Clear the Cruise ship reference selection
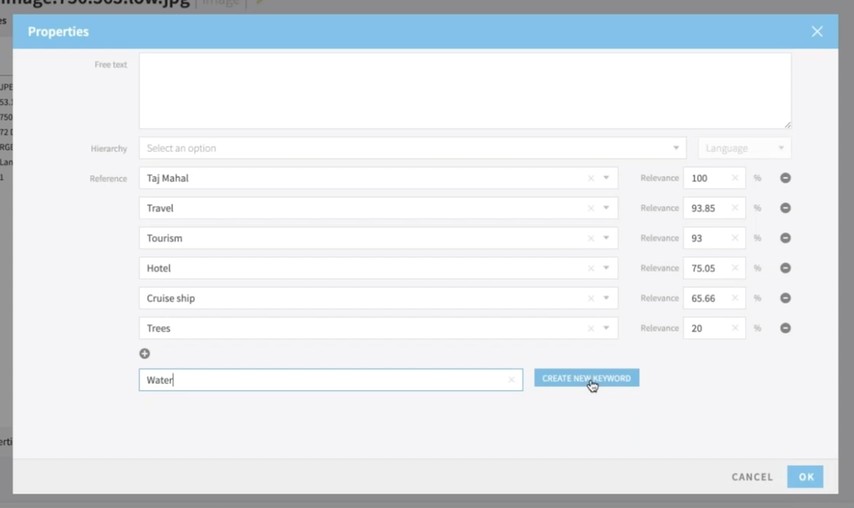Image resolution: width=854 pixels, height=508 pixels. point(590,298)
